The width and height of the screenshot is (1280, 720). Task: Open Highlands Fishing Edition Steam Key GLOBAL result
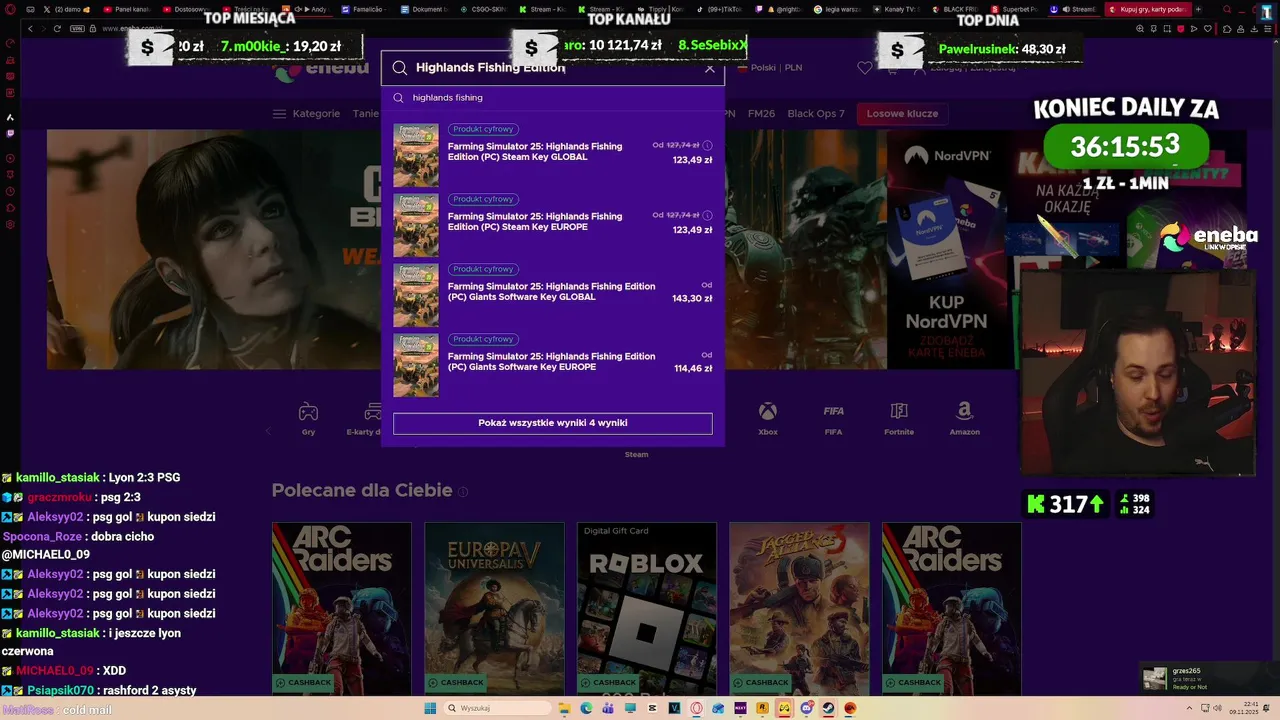(552, 155)
